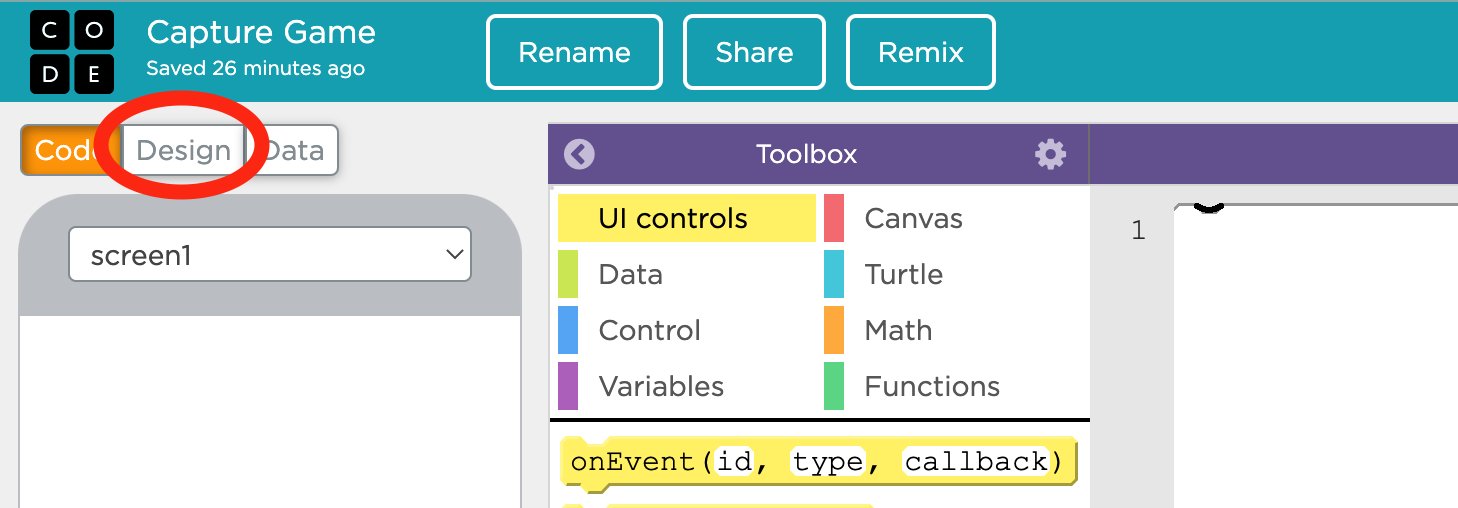Collapse the Toolbox with the back arrow
Screen dimensions: 1458x508
[579, 154]
